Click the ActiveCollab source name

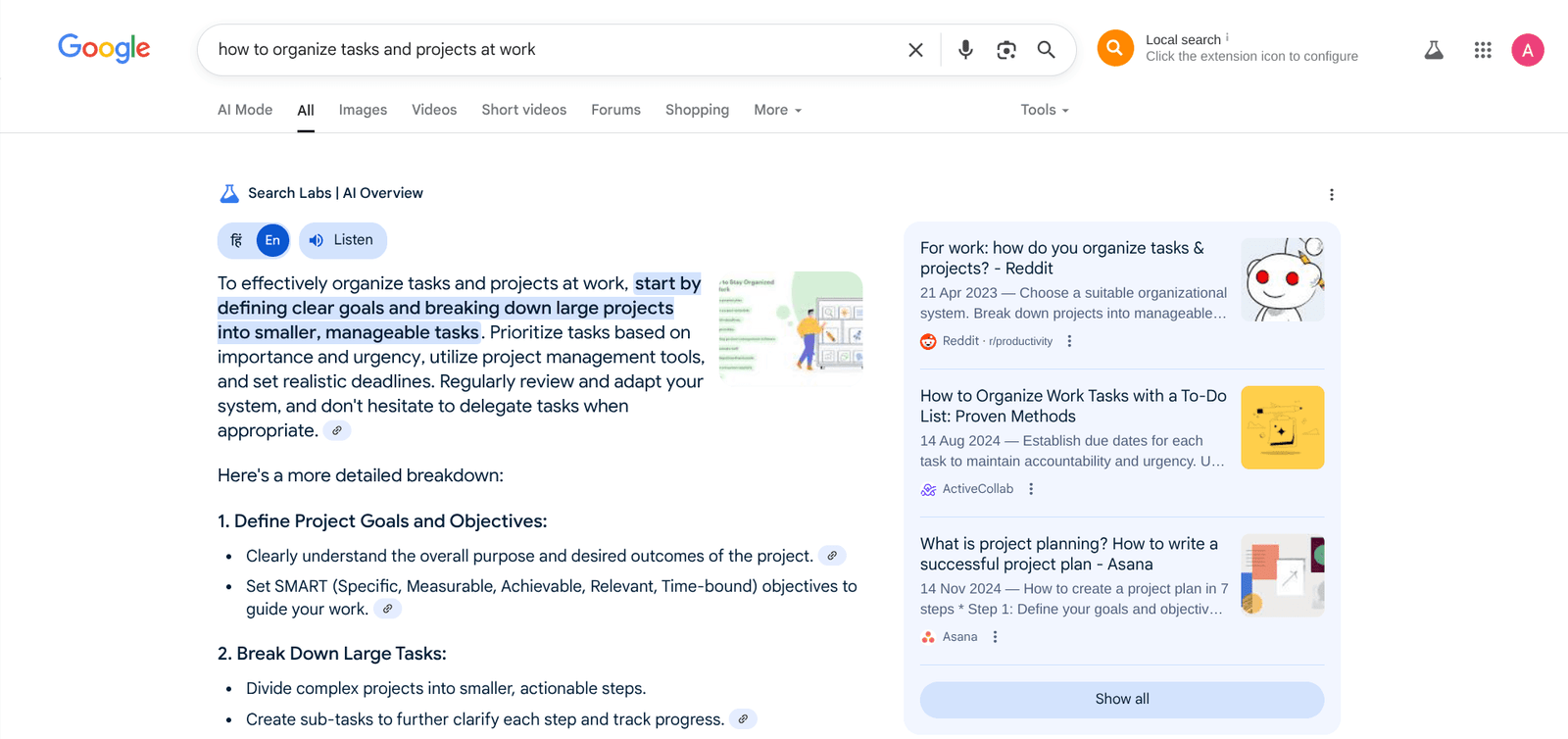pos(978,489)
